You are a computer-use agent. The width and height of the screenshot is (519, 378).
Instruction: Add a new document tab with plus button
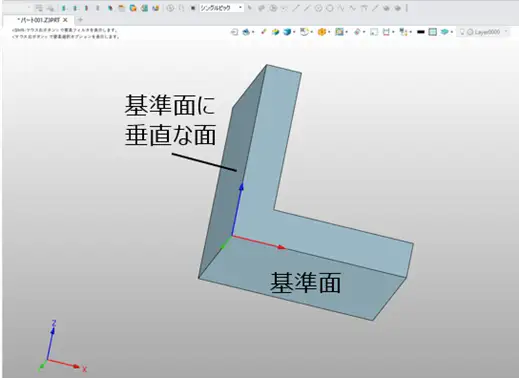[80, 20]
